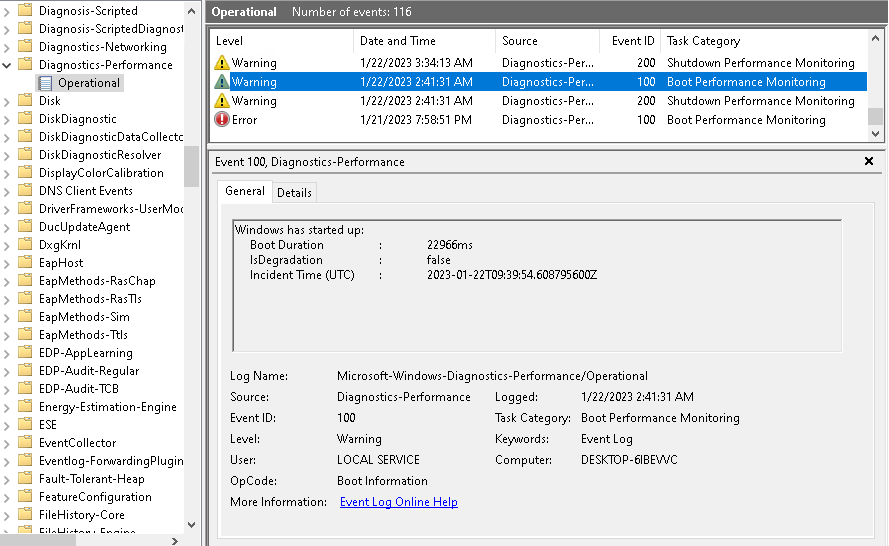Click the DisplayColorCalibration folder icon

pyautogui.click(x=25, y=172)
